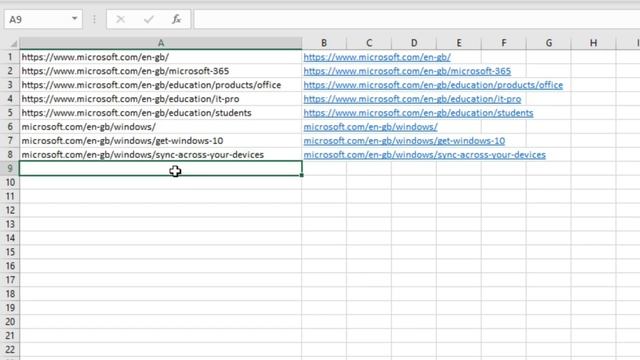Click the fill handle of cell A9
This screenshot has height=360, width=640.
[302, 175]
